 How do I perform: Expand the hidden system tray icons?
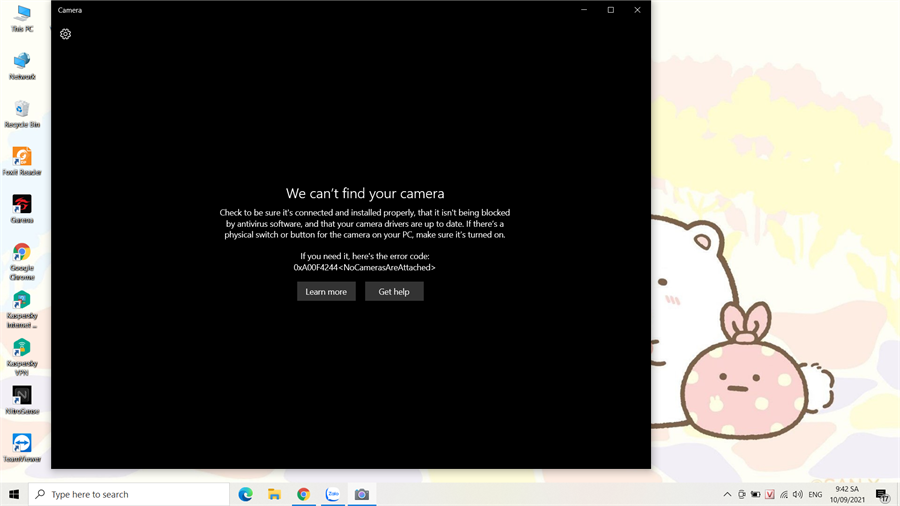727,494
